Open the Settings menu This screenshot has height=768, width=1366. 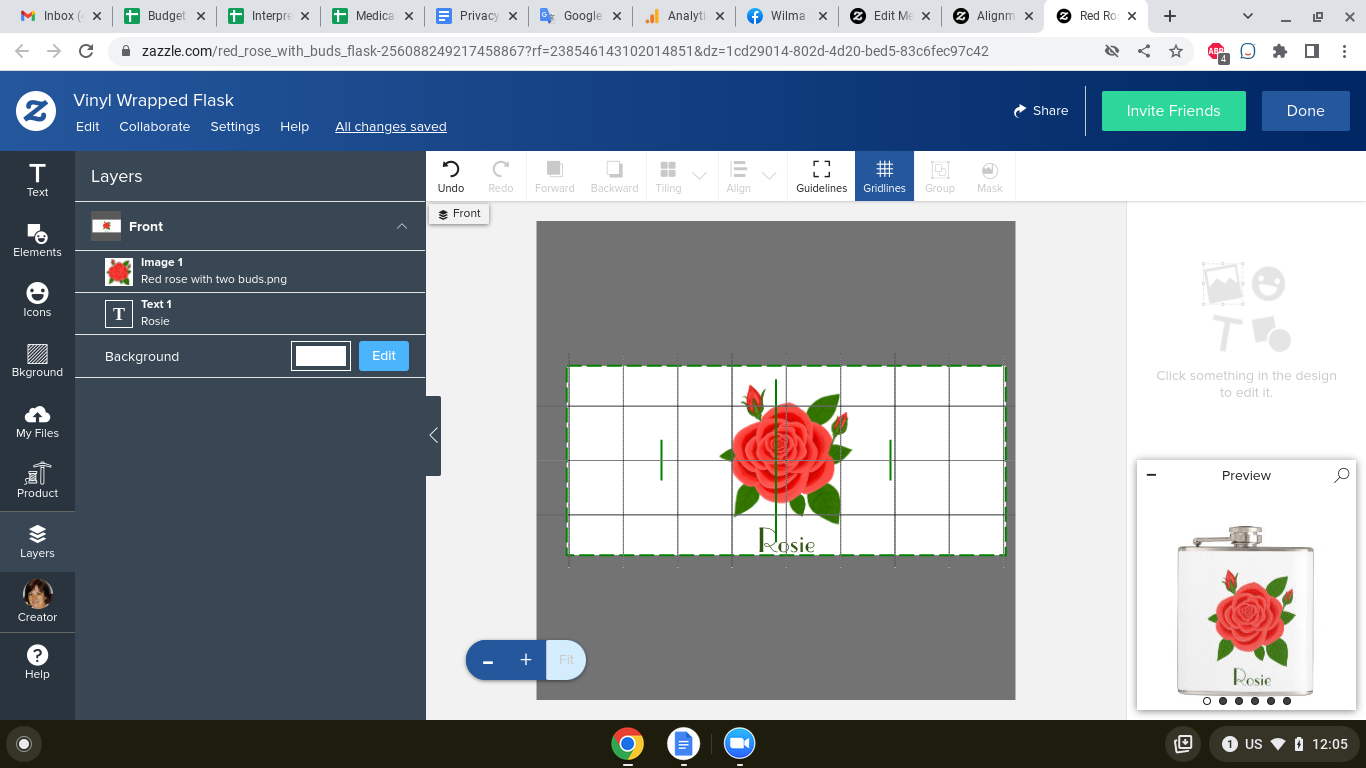[235, 127]
